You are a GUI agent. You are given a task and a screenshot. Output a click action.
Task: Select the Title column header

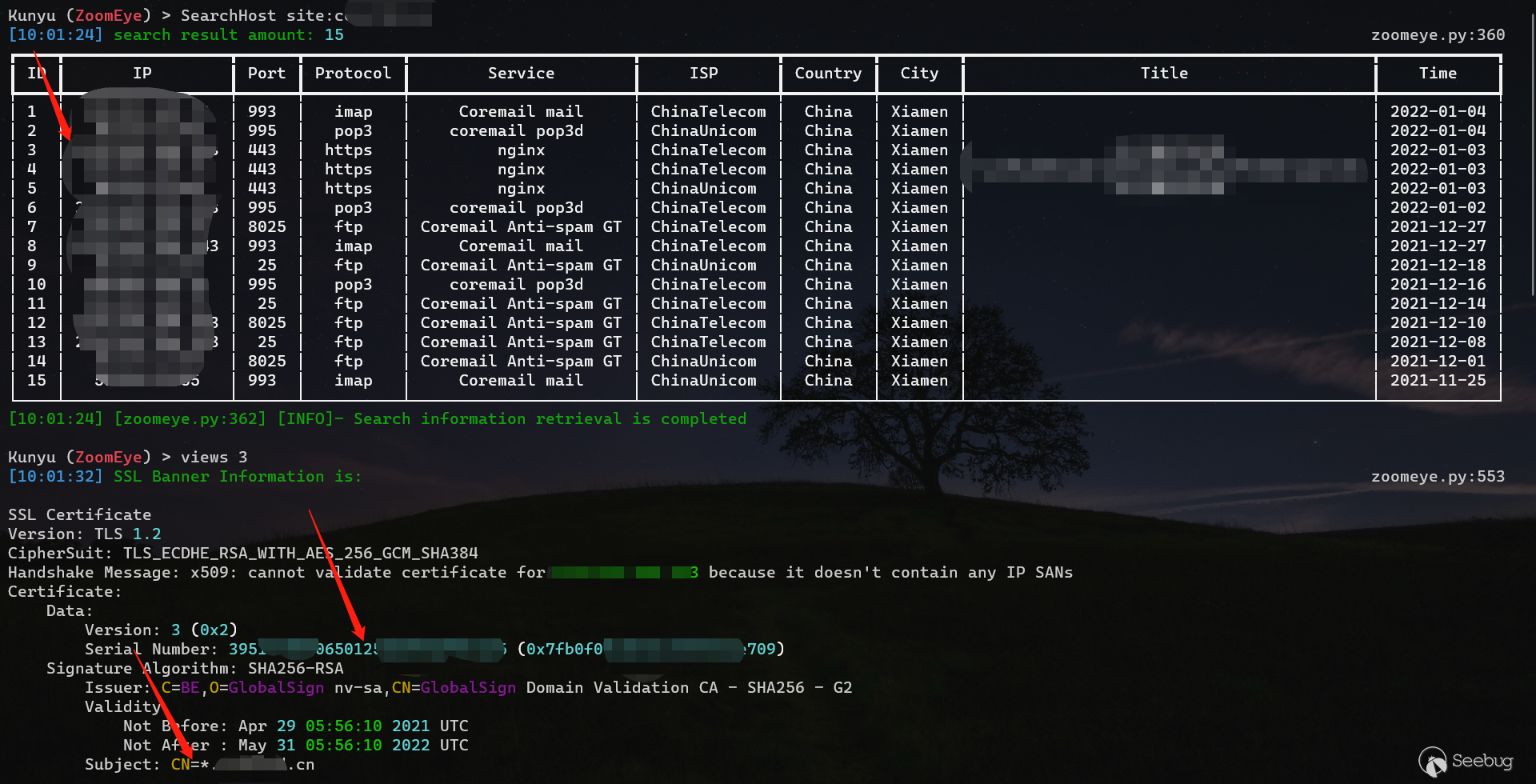tap(1164, 74)
